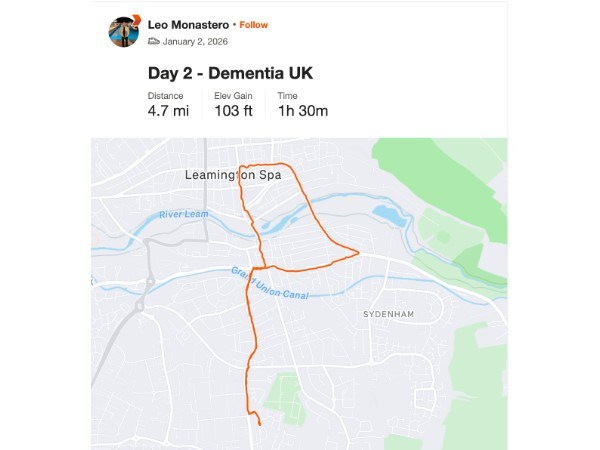Follow Leo Monastero
This screenshot has width=600, height=450.
[253, 24]
